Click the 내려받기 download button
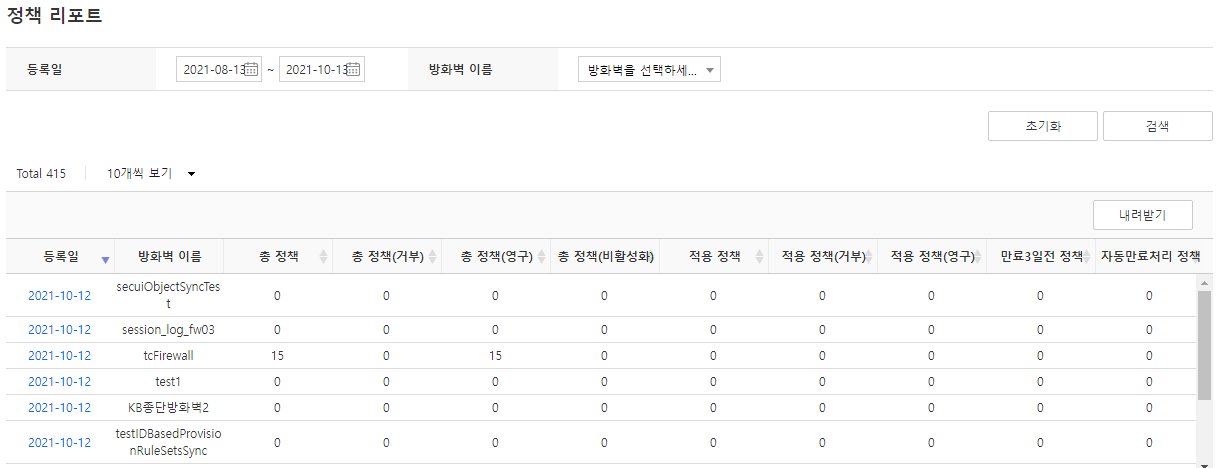 coord(1143,215)
